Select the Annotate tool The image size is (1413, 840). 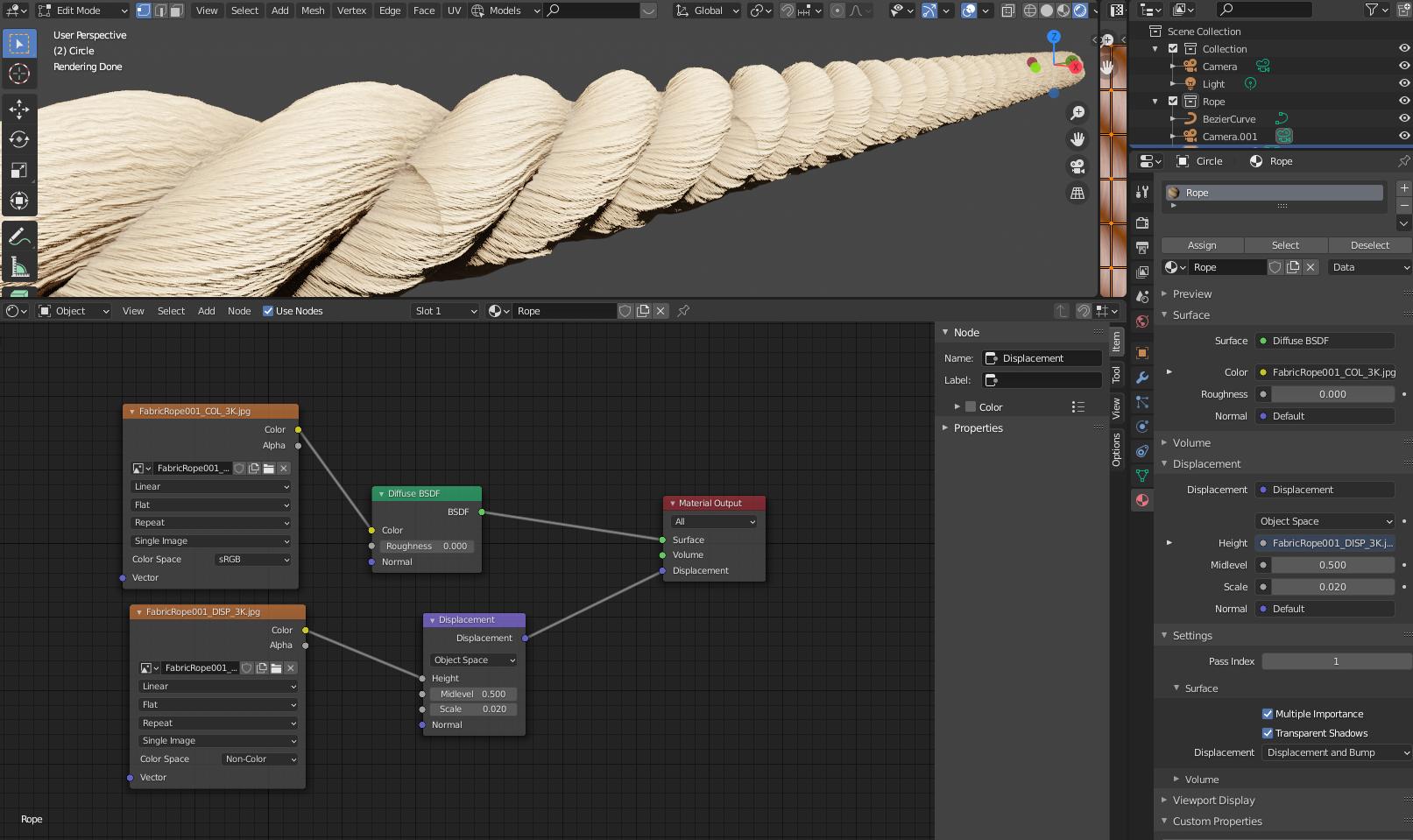coord(19,236)
